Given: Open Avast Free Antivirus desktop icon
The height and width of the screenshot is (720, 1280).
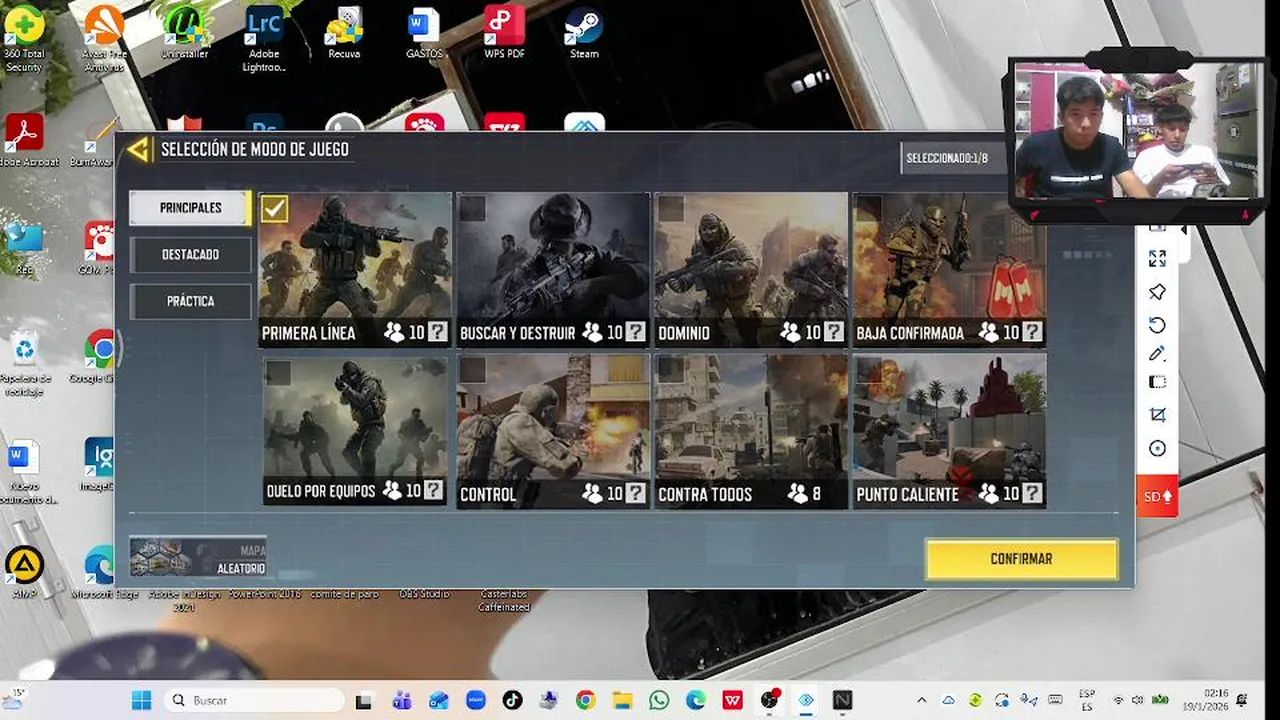Looking at the screenshot, I should 104,39.
